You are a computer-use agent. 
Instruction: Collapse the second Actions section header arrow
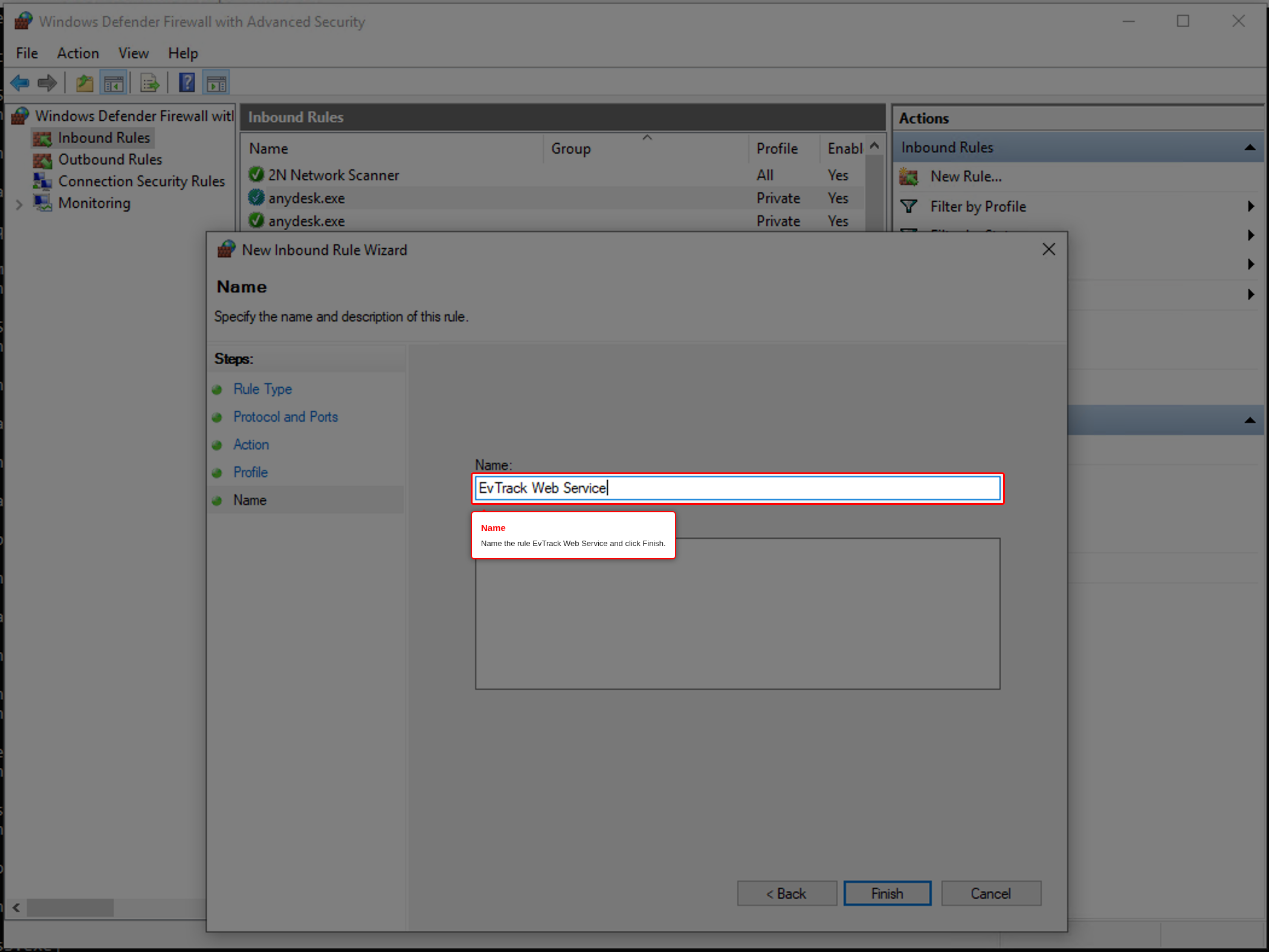(x=1250, y=420)
